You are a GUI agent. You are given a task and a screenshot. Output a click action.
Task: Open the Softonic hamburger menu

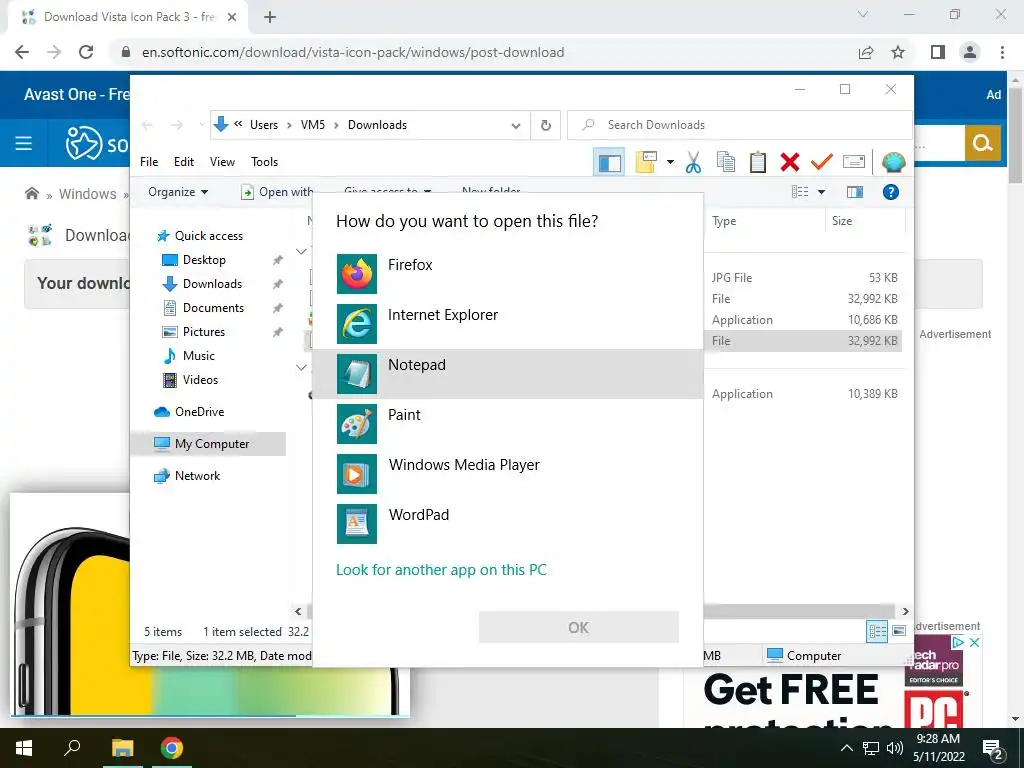(24, 143)
